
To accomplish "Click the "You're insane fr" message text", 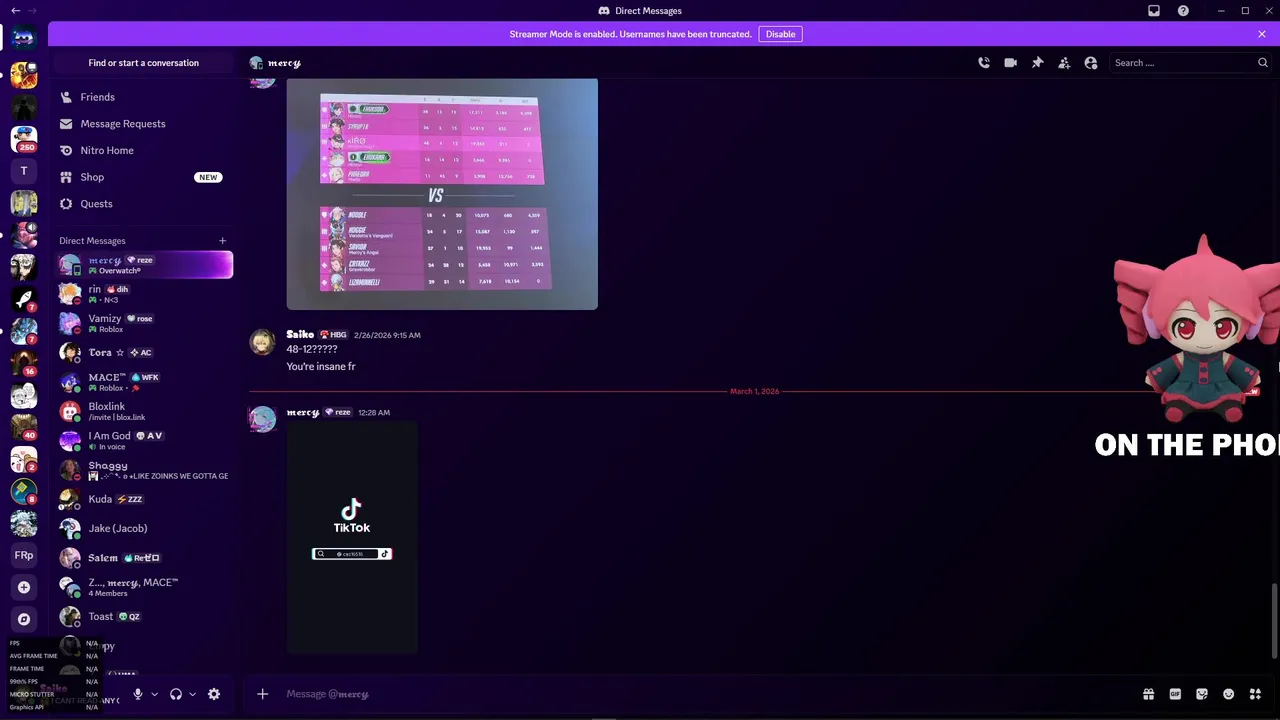I will pos(321,367).
